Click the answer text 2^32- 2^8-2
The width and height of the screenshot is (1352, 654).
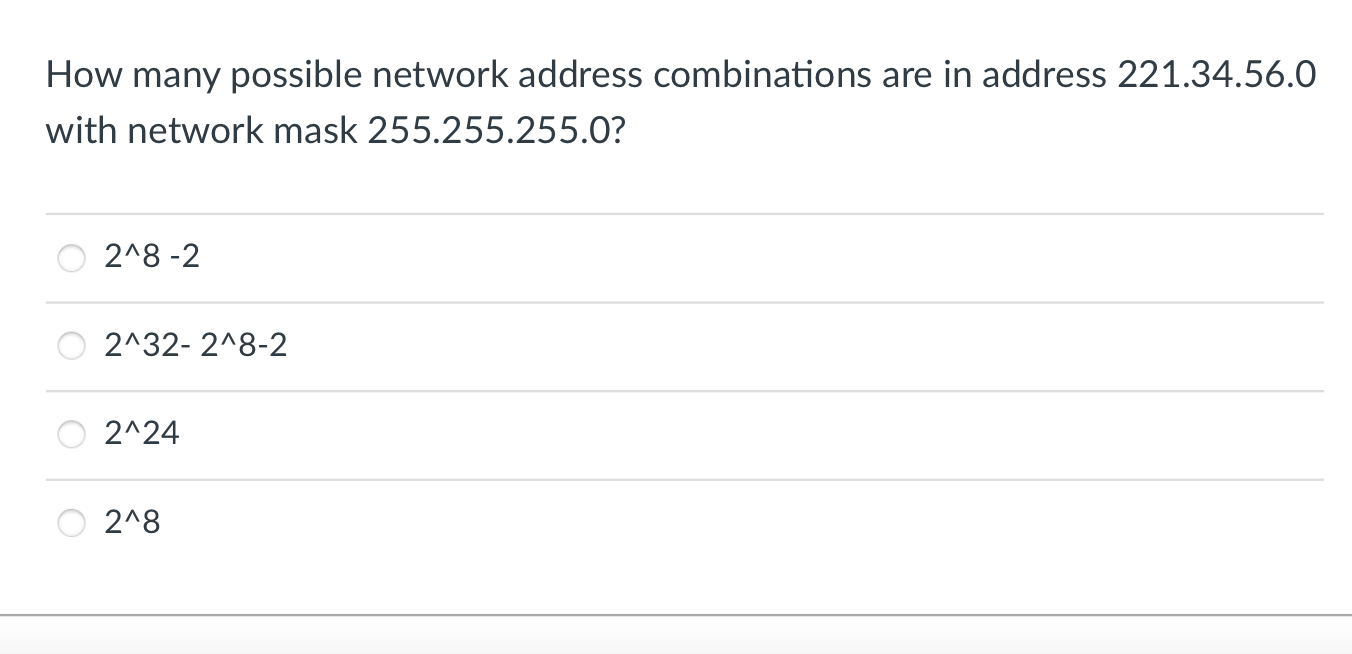coord(195,346)
